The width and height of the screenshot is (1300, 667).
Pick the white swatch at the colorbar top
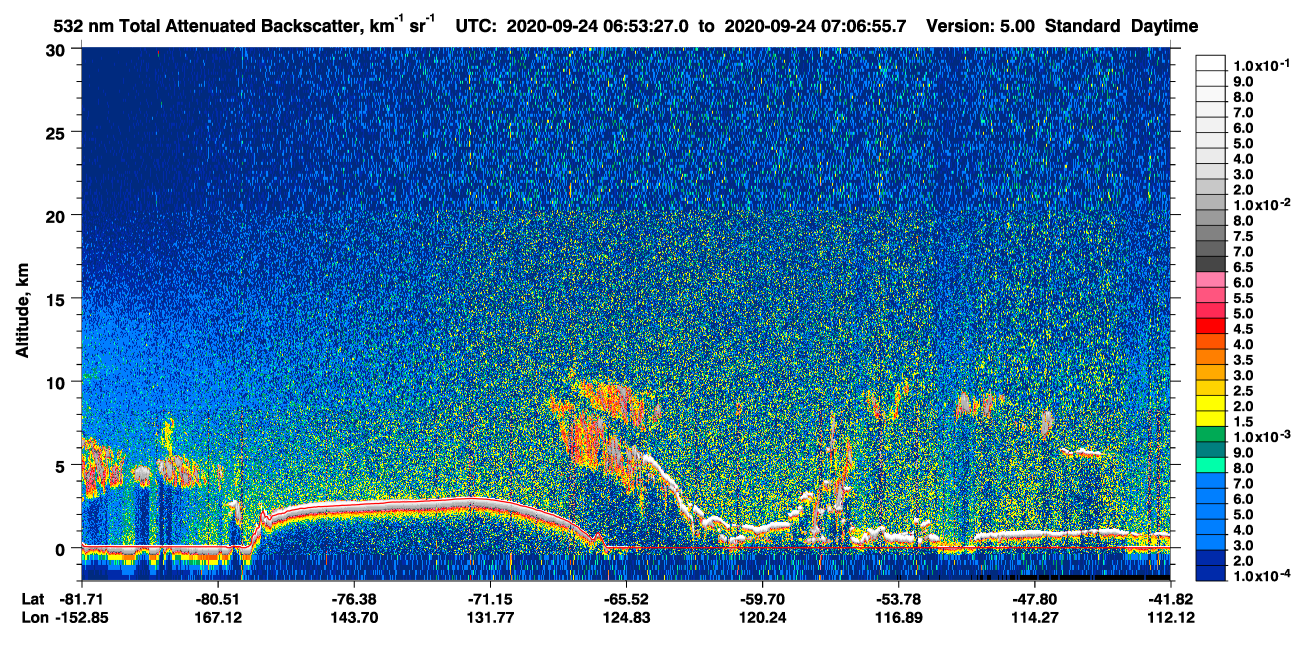click(x=1211, y=63)
